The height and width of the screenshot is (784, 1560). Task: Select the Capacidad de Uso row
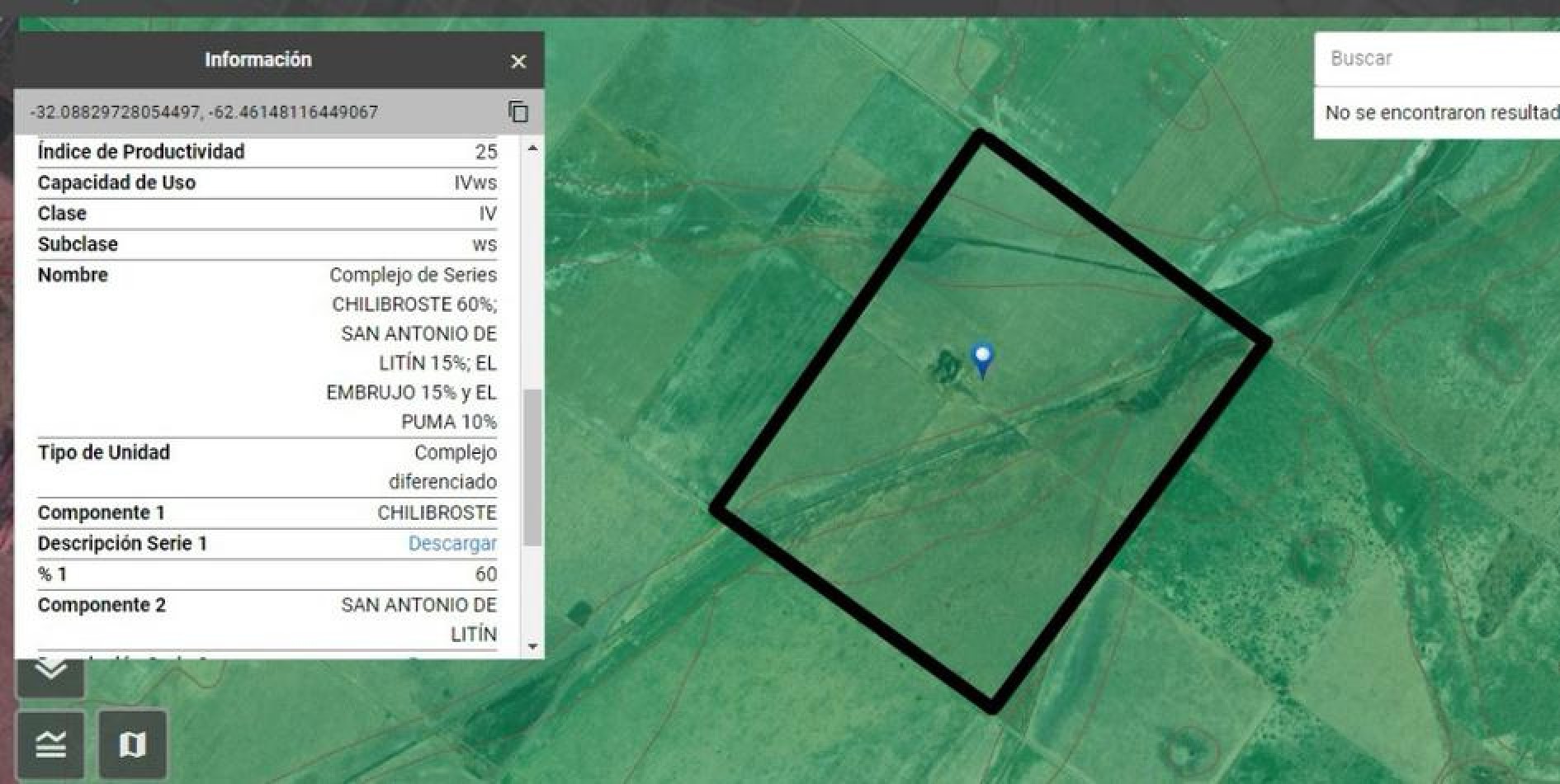point(267,183)
